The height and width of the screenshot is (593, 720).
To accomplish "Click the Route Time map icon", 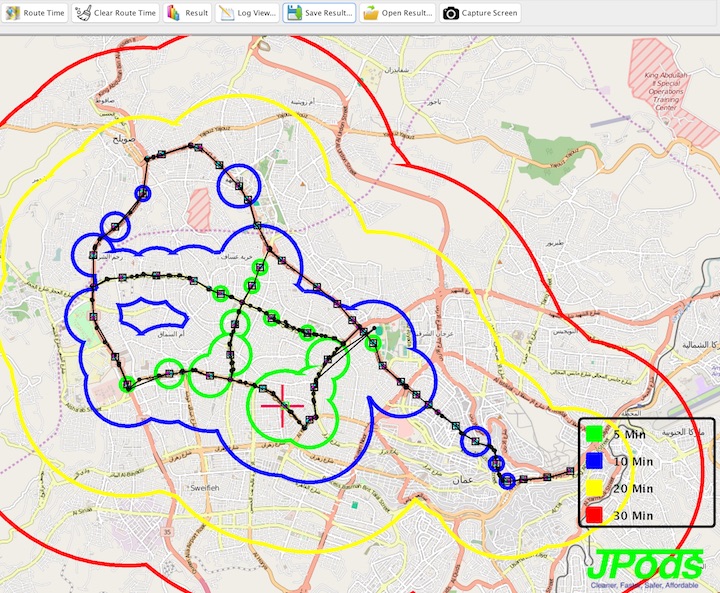I will tap(12, 13).
